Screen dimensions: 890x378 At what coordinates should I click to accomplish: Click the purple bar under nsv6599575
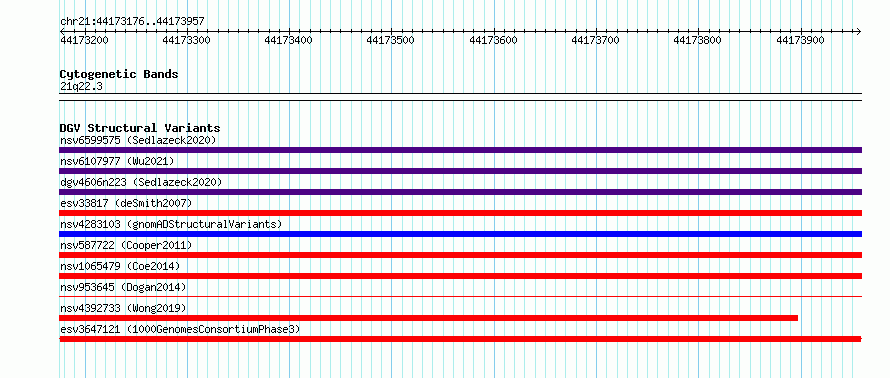coord(460,150)
